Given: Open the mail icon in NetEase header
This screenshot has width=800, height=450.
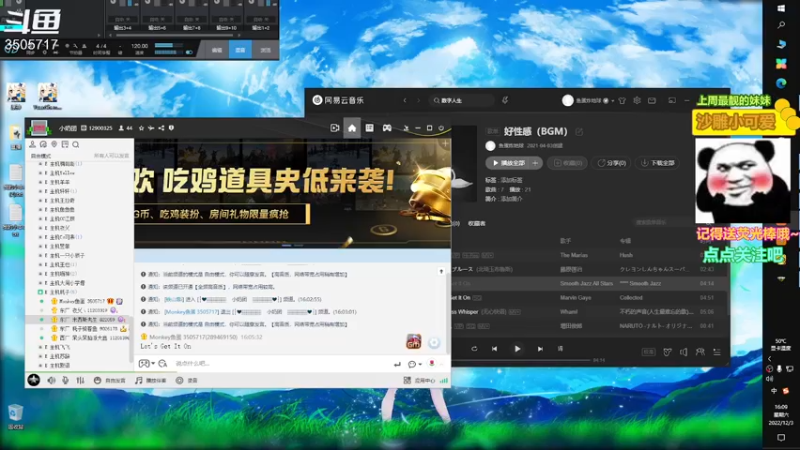Looking at the screenshot, I should coord(652,101).
